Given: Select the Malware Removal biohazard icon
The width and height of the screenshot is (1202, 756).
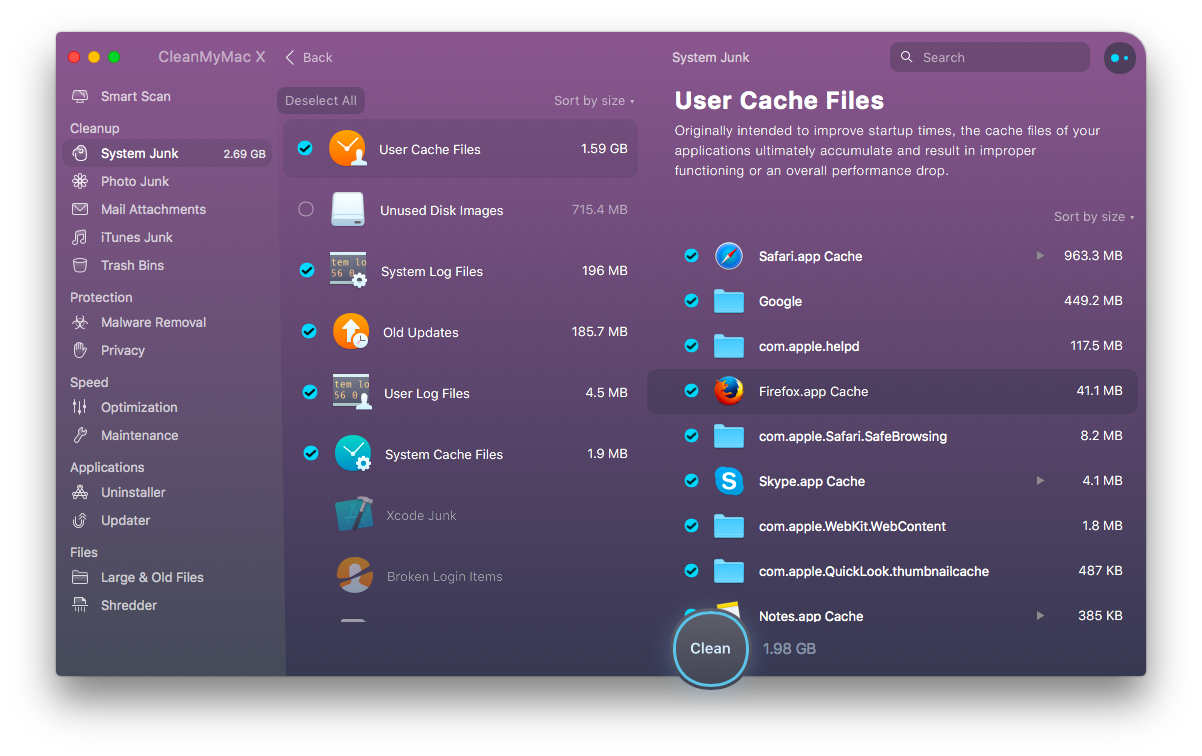Looking at the screenshot, I should pyautogui.click(x=80, y=323).
